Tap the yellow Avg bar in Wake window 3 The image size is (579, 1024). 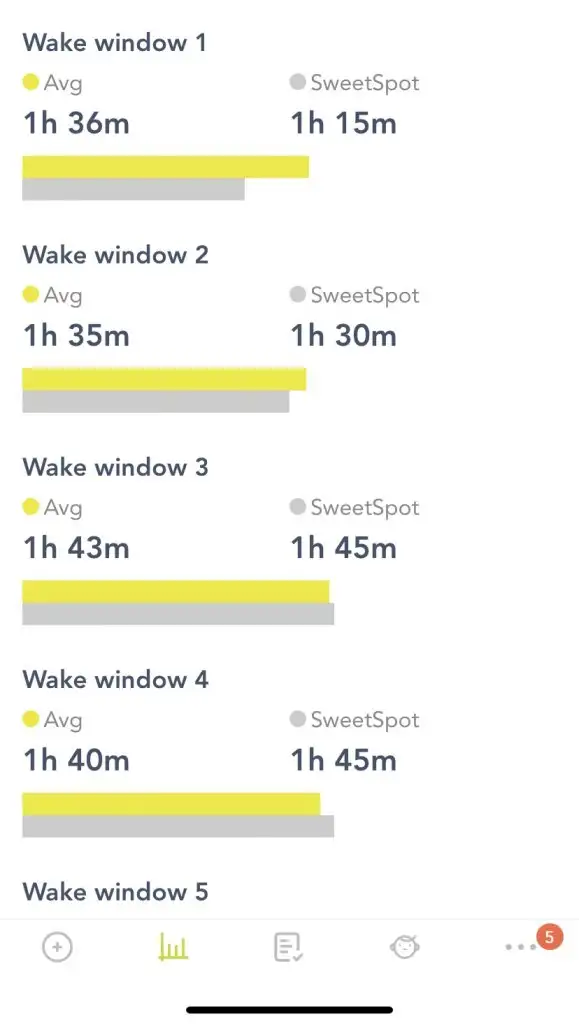[176, 591]
